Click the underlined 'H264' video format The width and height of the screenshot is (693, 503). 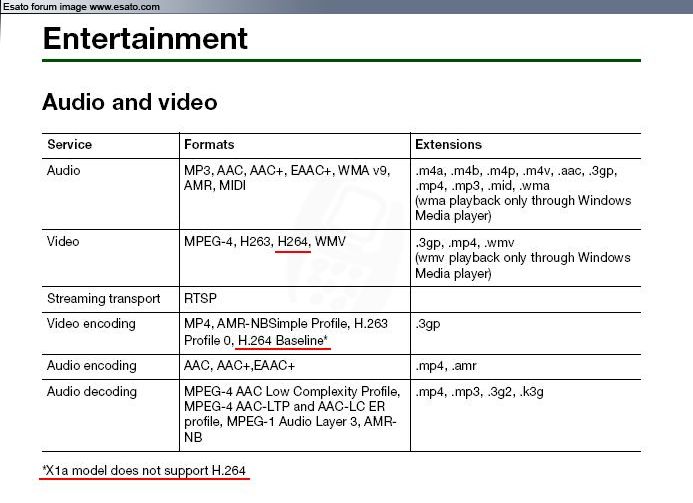[x=293, y=242]
